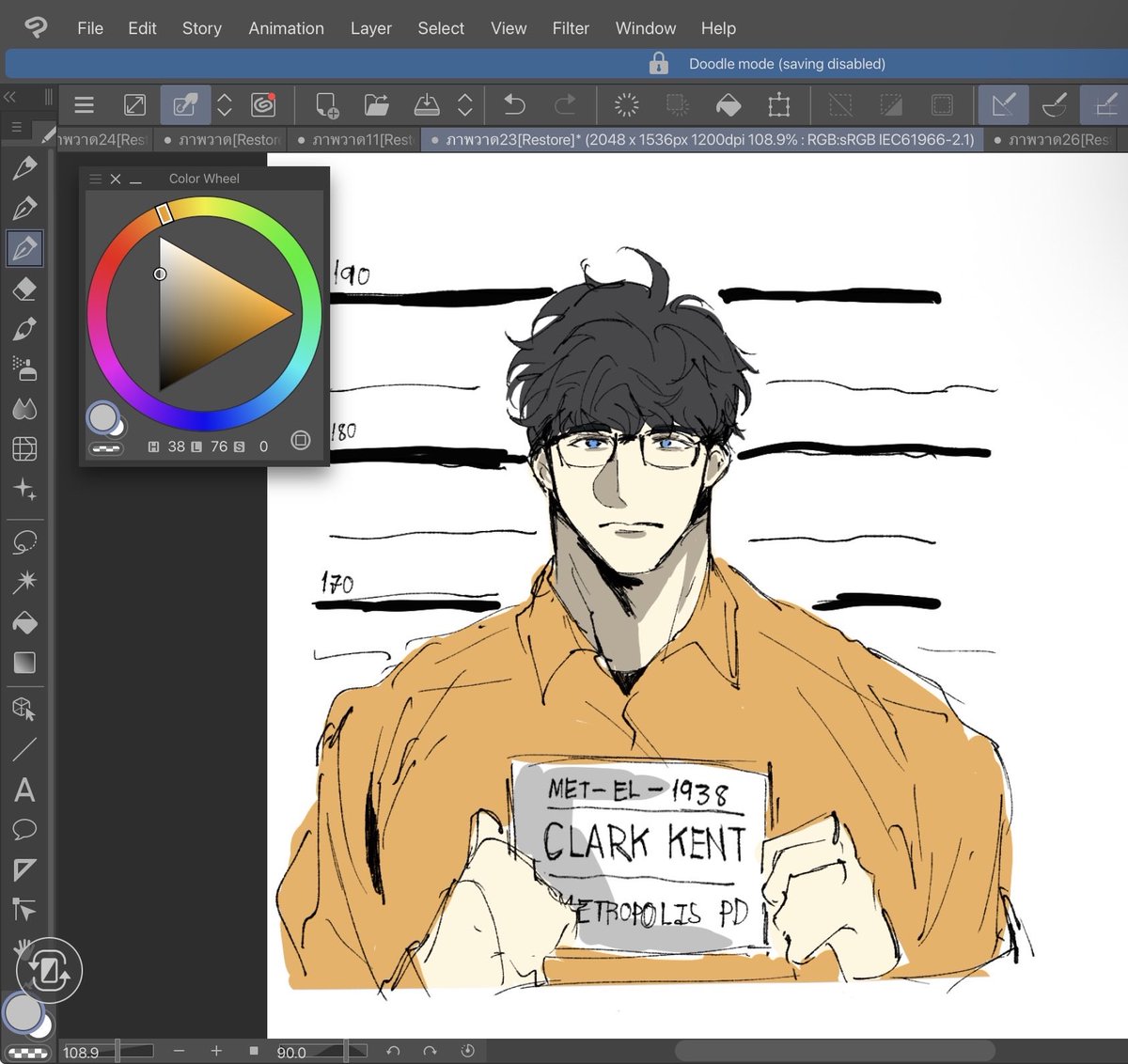The height and width of the screenshot is (1064, 1128).
Task: Select the Balloon speech bubble tool
Action: (x=25, y=829)
